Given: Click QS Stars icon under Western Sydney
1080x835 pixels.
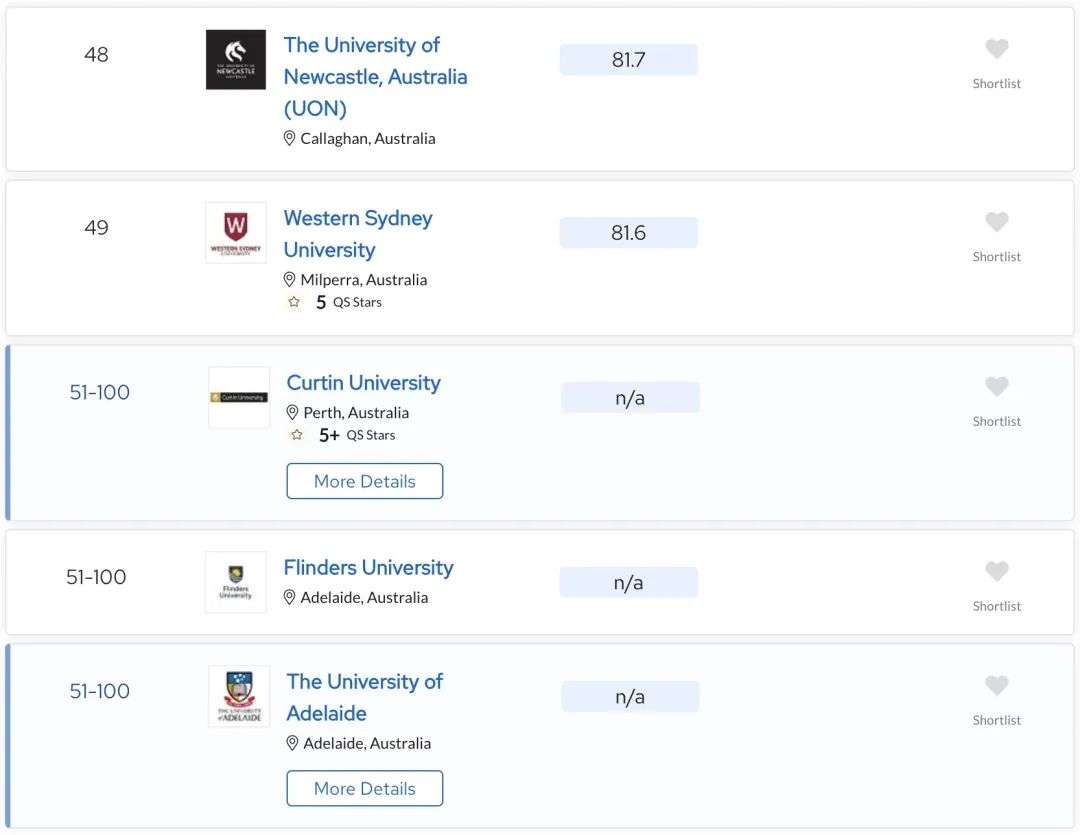Looking at the screenshot, I should coord(294,302).
